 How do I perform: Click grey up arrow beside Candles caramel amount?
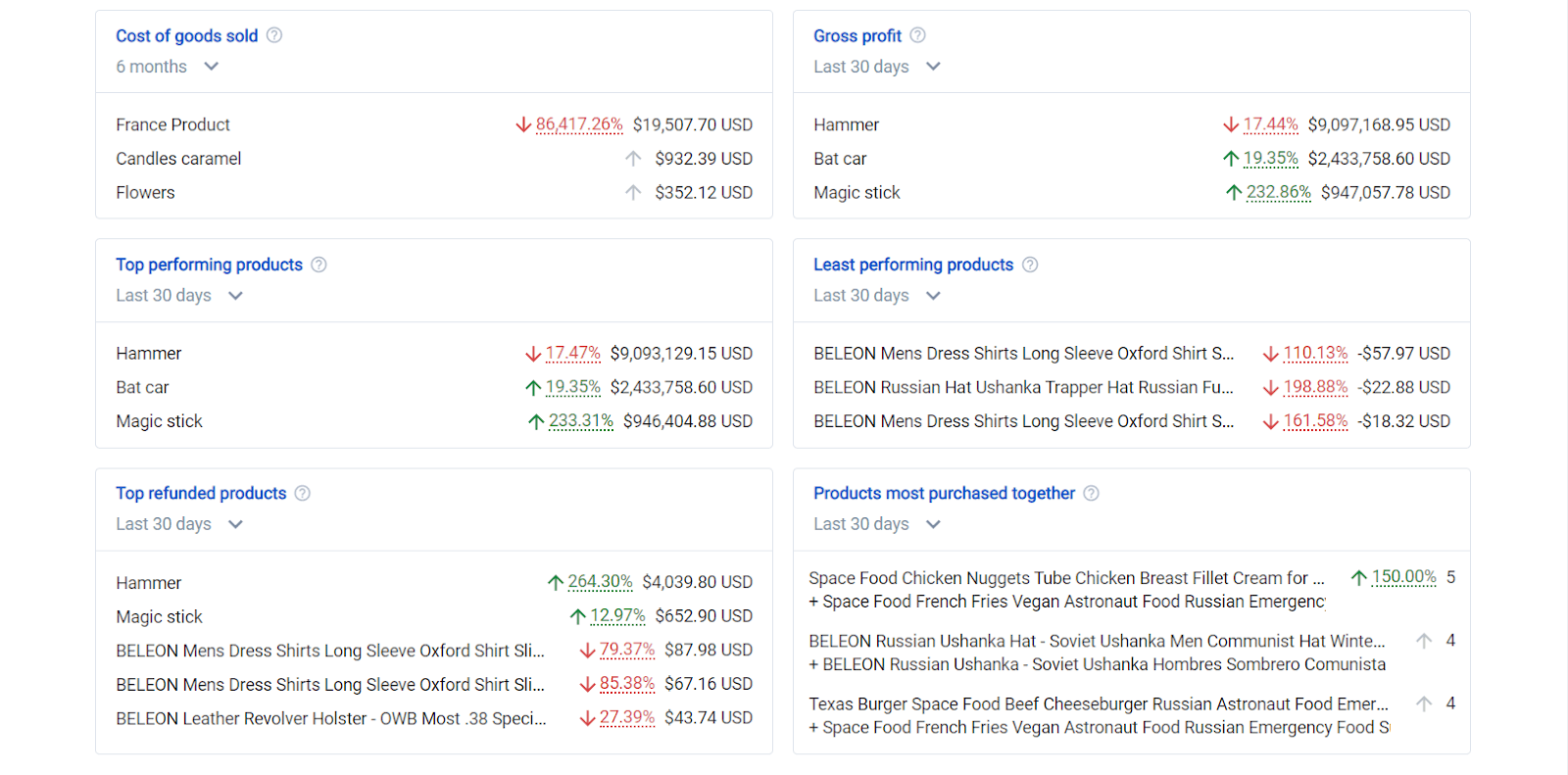(633, 159)
